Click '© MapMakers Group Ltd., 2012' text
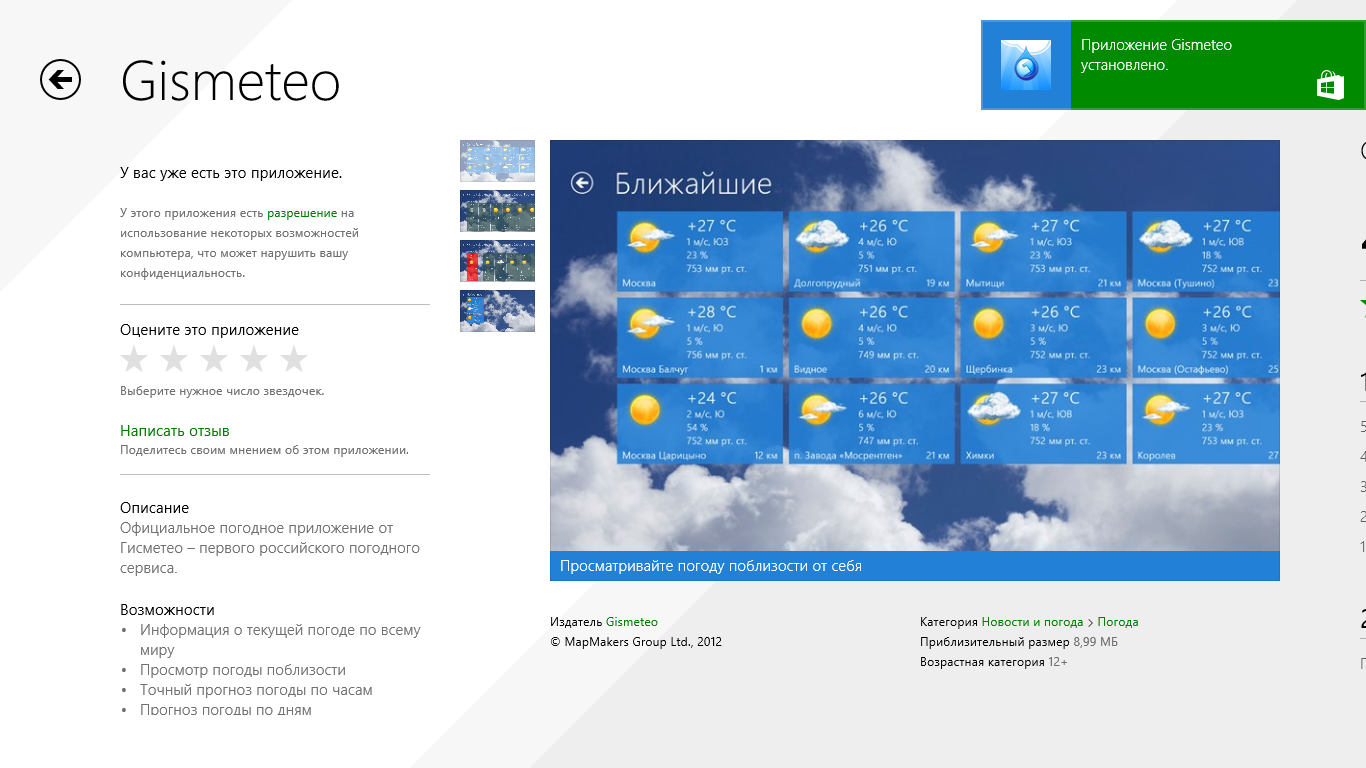This screenshot has width=1366, height=768. point(636,642)
